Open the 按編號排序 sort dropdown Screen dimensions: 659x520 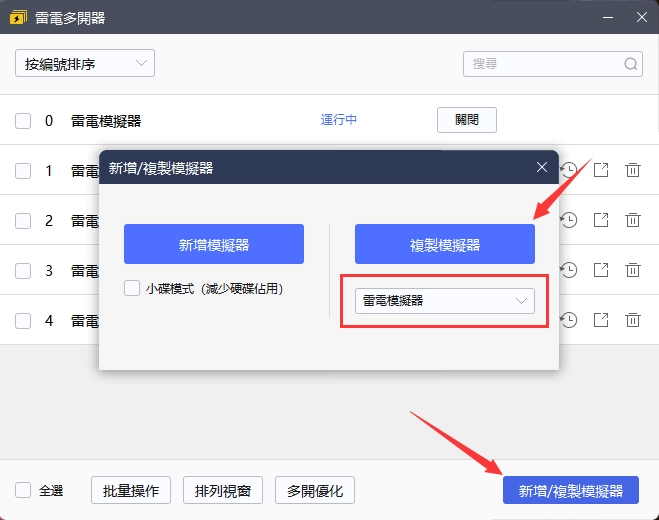coord(85,63)
